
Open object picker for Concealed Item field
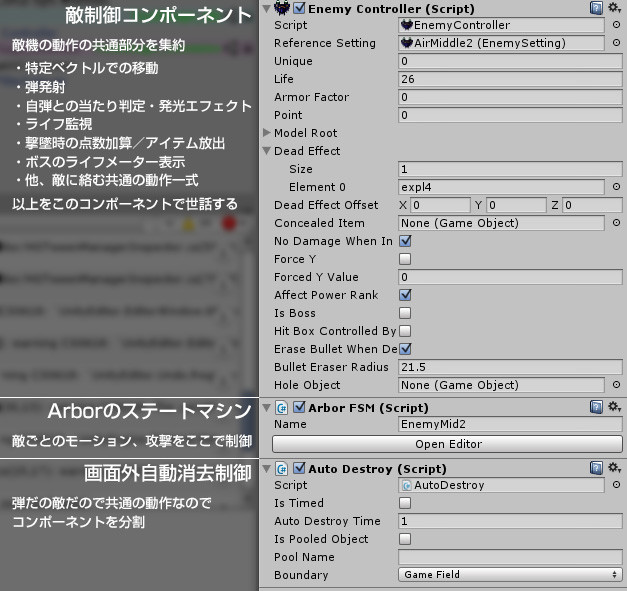(x=616, y=223)
